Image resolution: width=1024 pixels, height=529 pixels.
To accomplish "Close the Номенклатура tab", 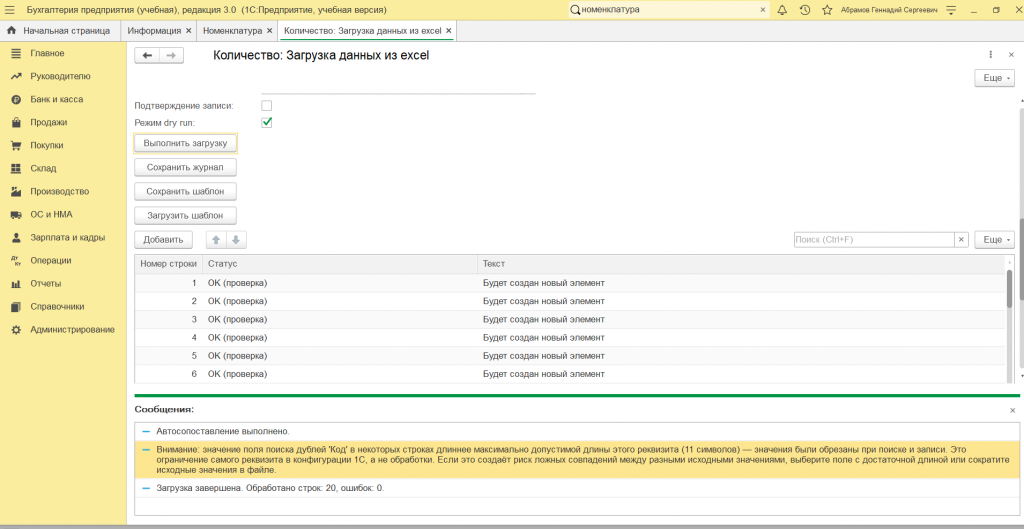I will (269, 31).
